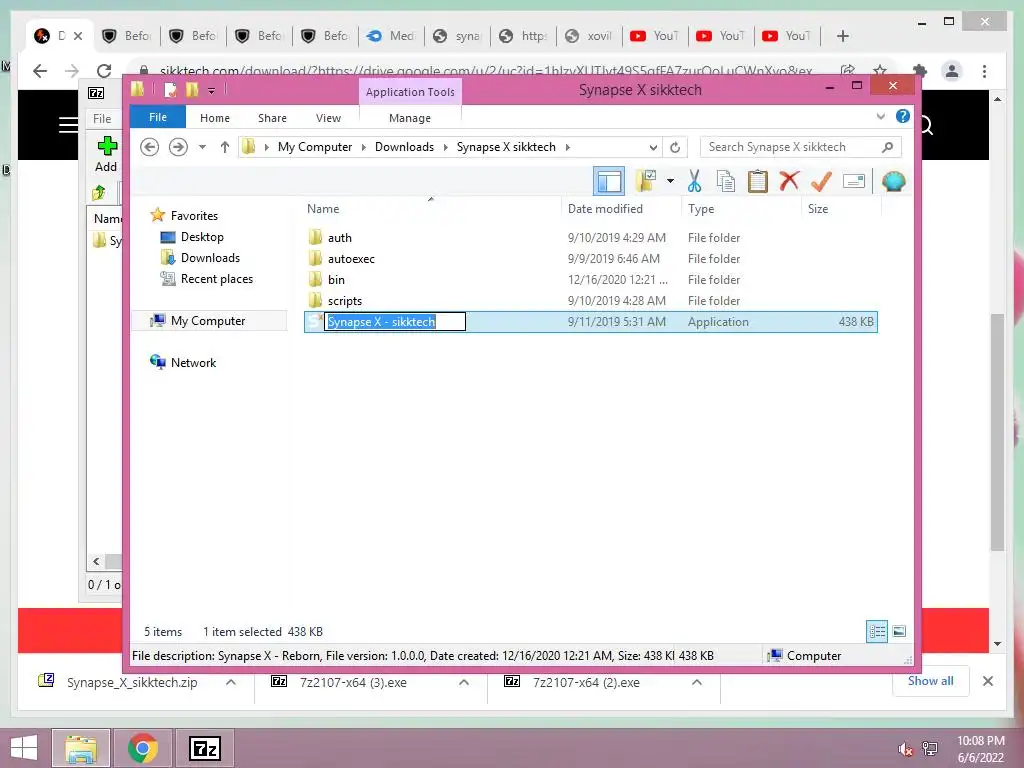The height and width of the screenshot is (768, 1024).
Task: Switch to the Home ribbon tab
Action: pyautogui.click(x=215, y=118)
